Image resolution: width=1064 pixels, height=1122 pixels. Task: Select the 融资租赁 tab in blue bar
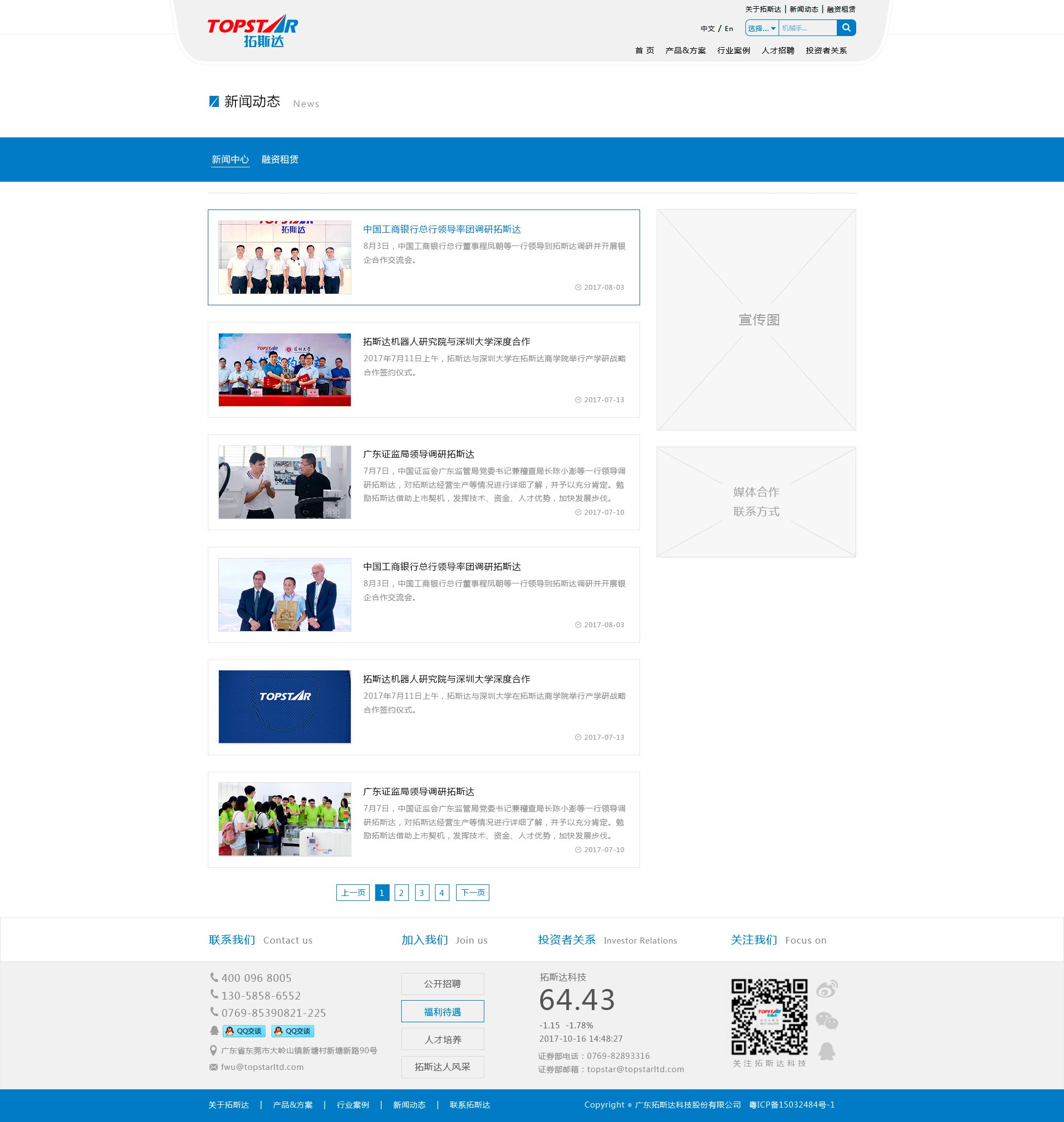[280, 160]
